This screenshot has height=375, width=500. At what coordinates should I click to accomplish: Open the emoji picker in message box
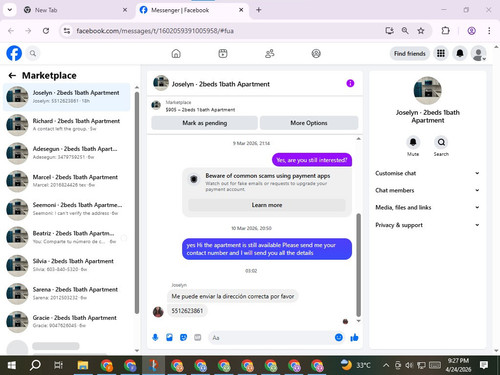[x=339, y=338]
